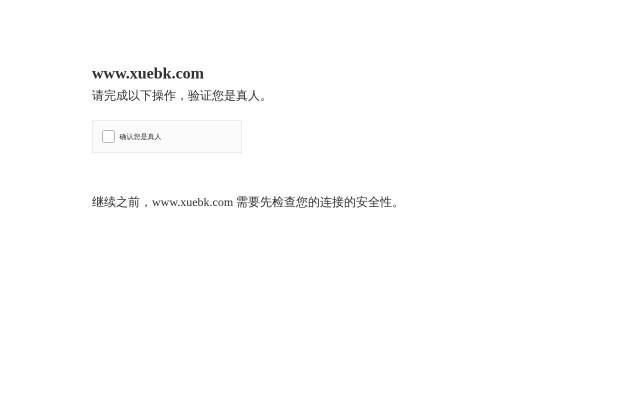Click the 验证您是真人 phrase in subtitle

coord(224,96)
